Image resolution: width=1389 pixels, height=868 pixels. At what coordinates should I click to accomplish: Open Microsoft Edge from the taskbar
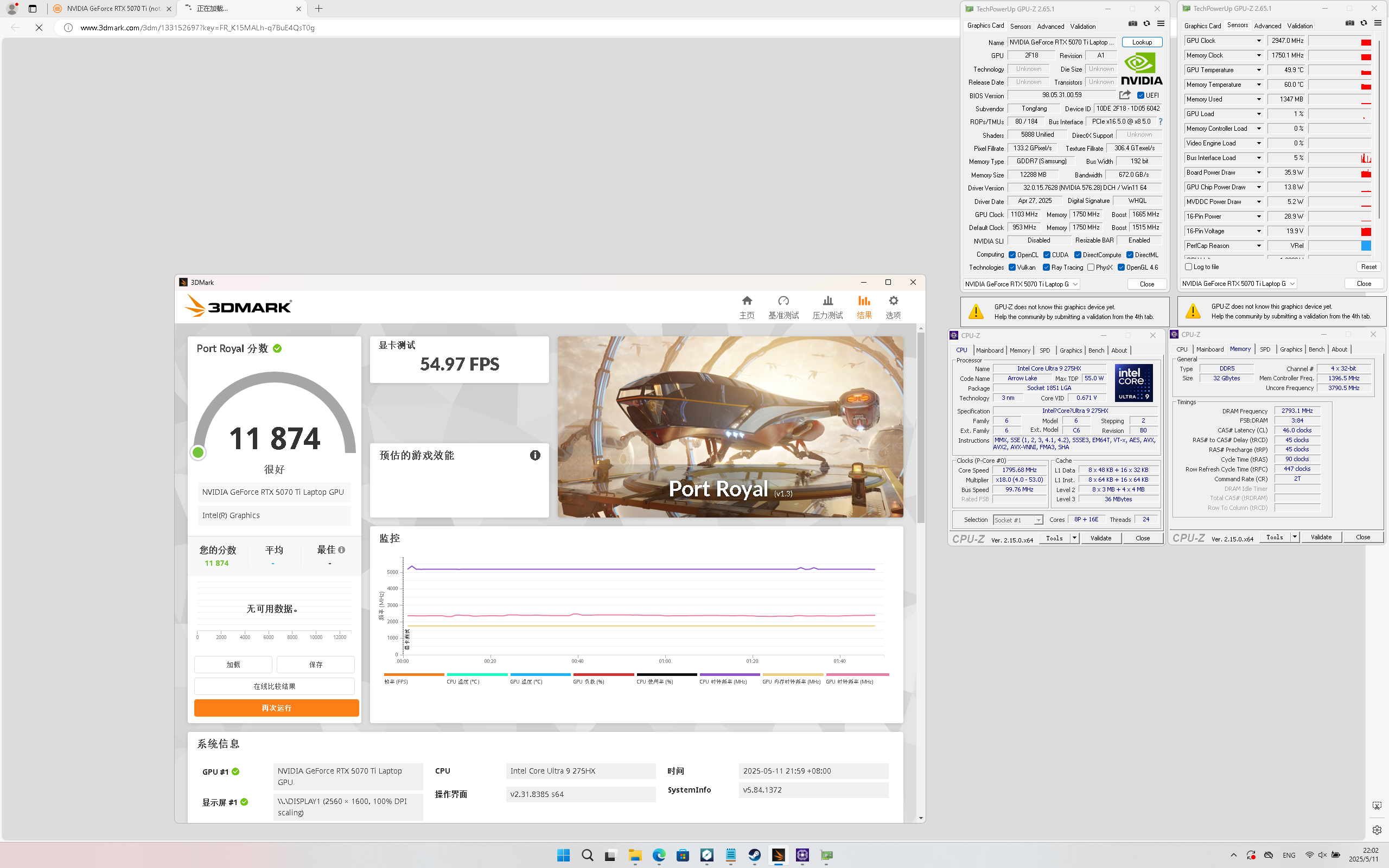[x=658, y=855]
